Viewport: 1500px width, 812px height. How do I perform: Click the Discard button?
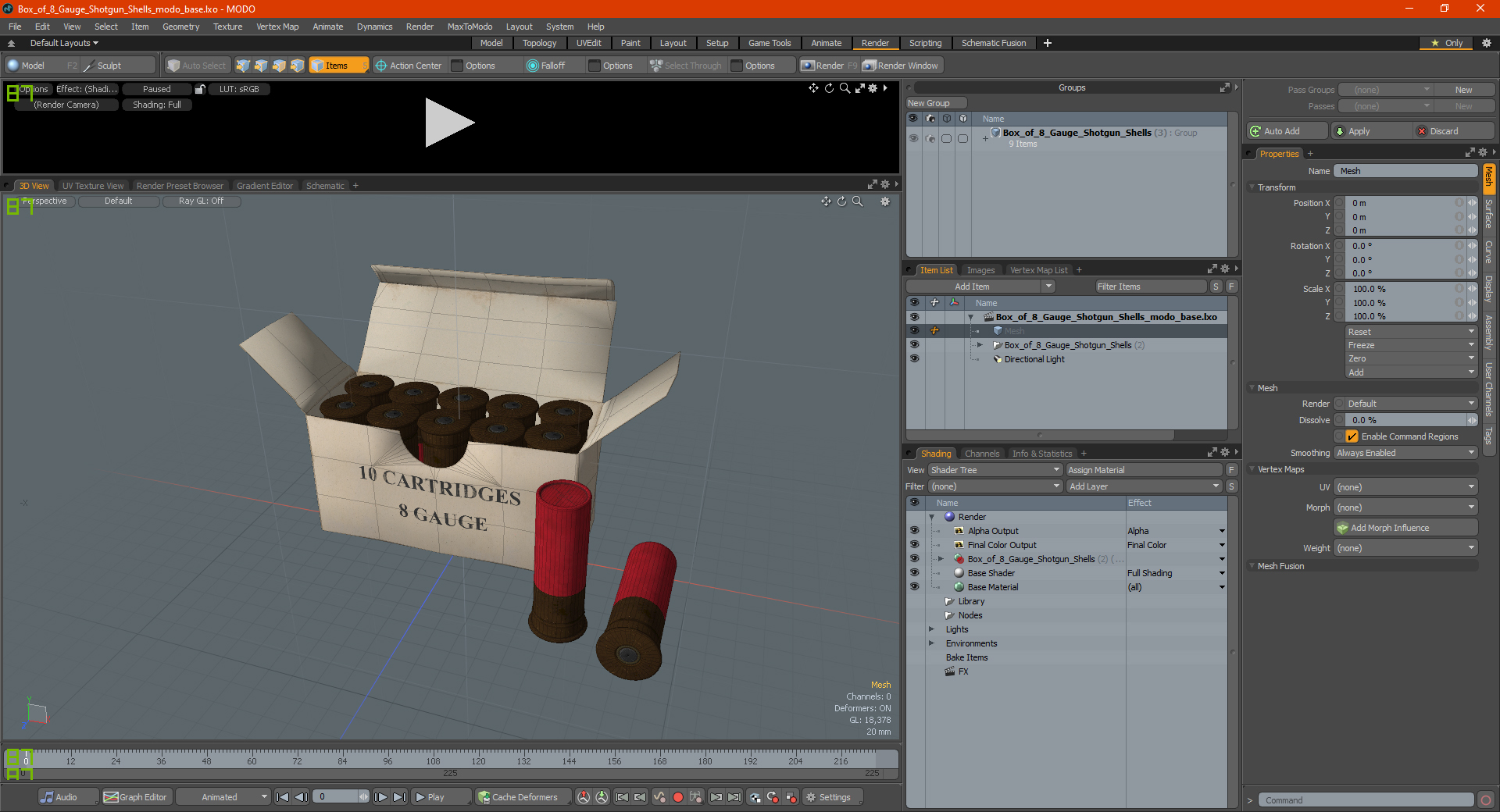click(1455, 131)
